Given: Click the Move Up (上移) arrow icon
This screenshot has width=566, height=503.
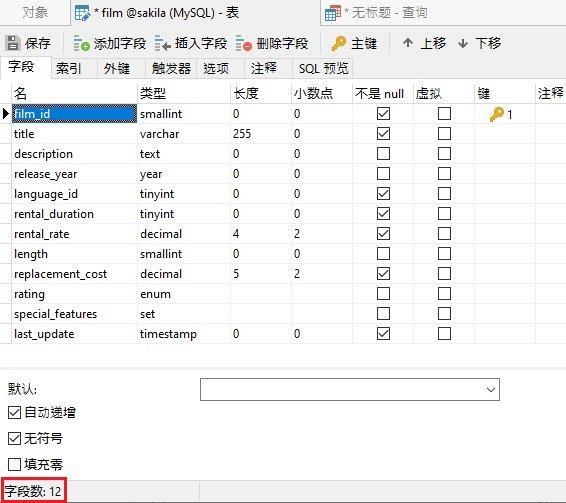Looking at the screenshot, I should (x=408, y=43).
